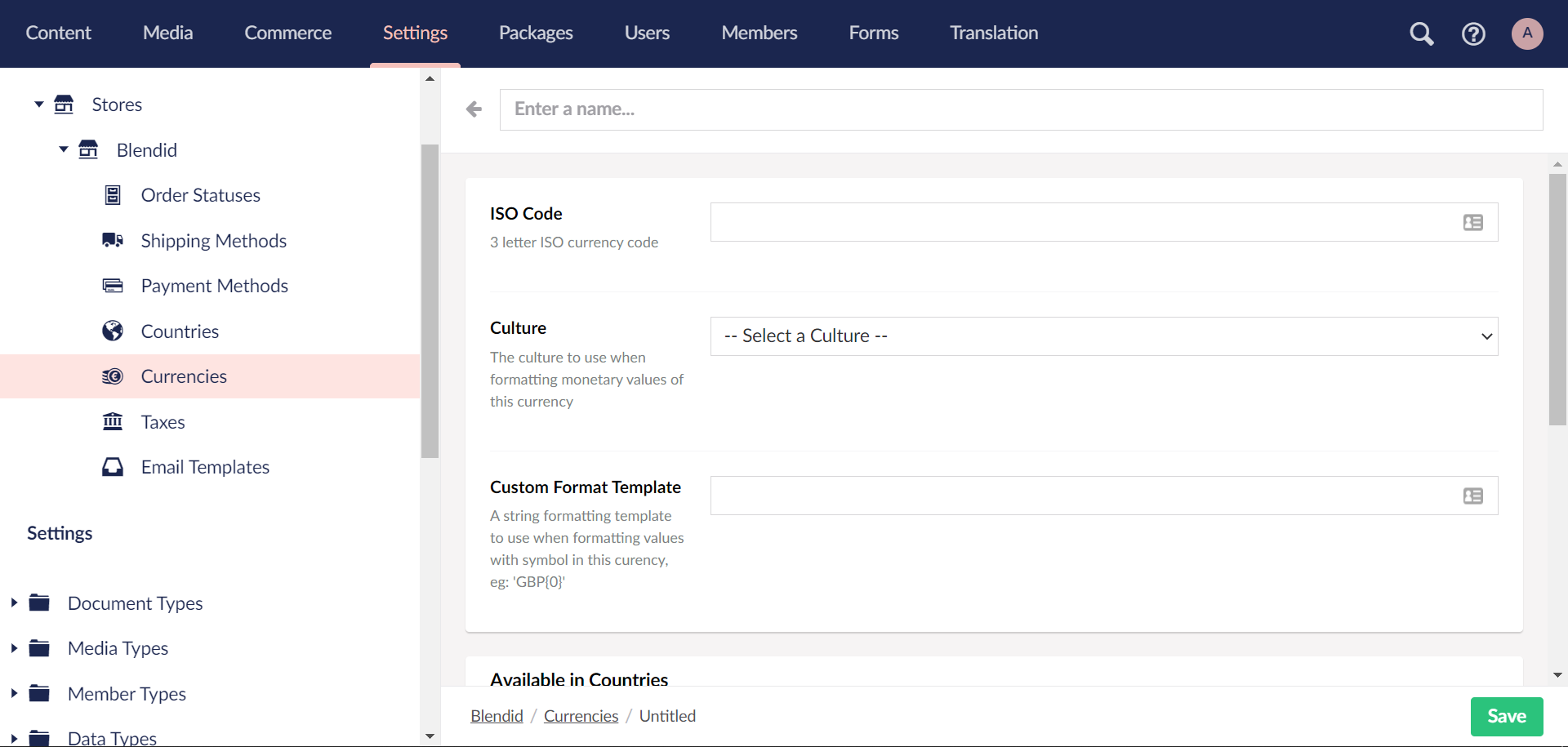Go to the Media section
The image size is (1568, 747).
(x=167, y=33)
